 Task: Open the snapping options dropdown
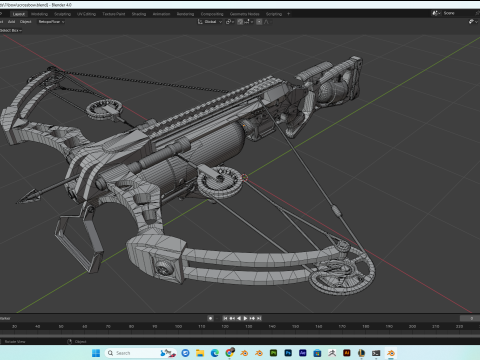(249, 22)
